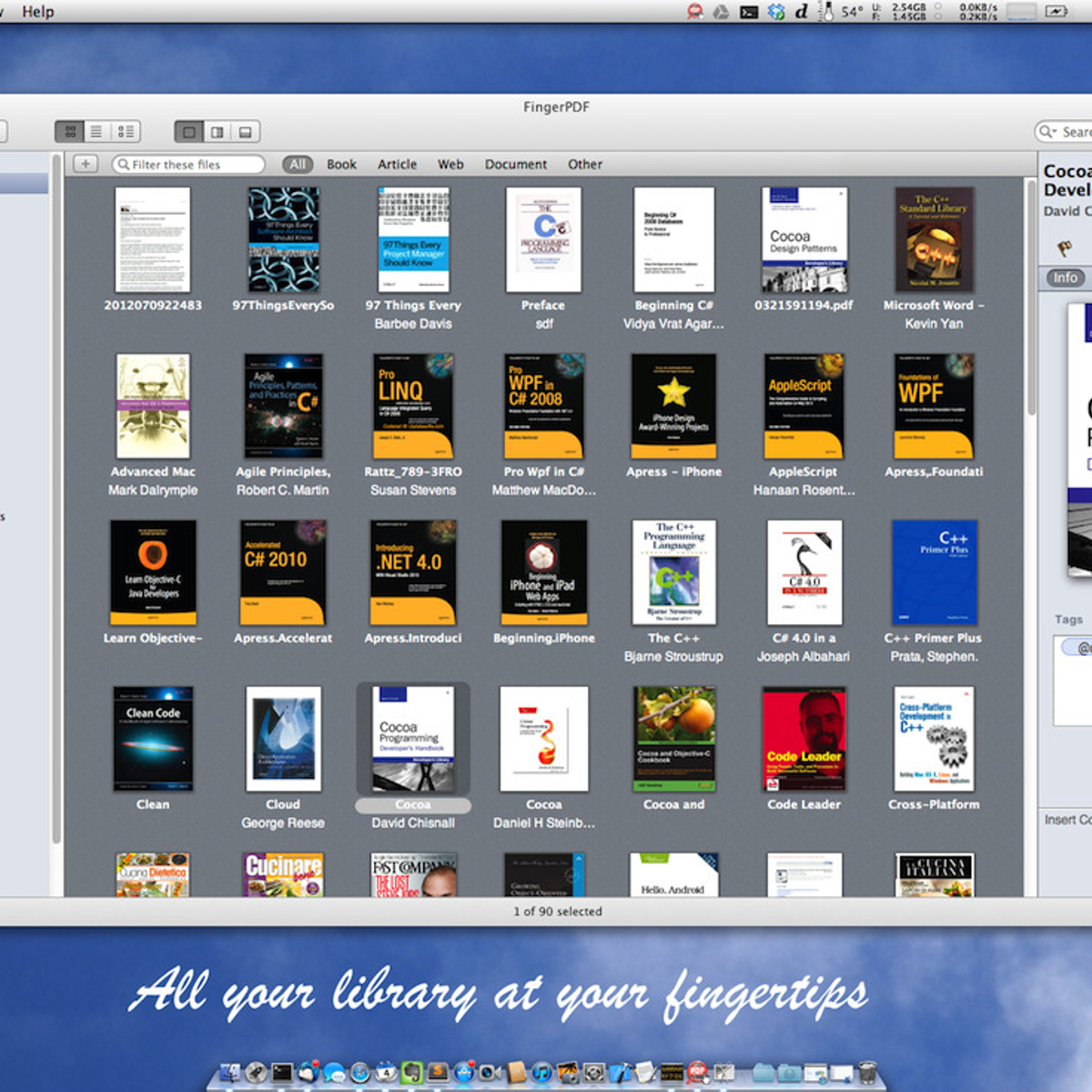1092x1092 pixels.
Task: Open the App Store in Dock
Action: (x=463, y=1072)
